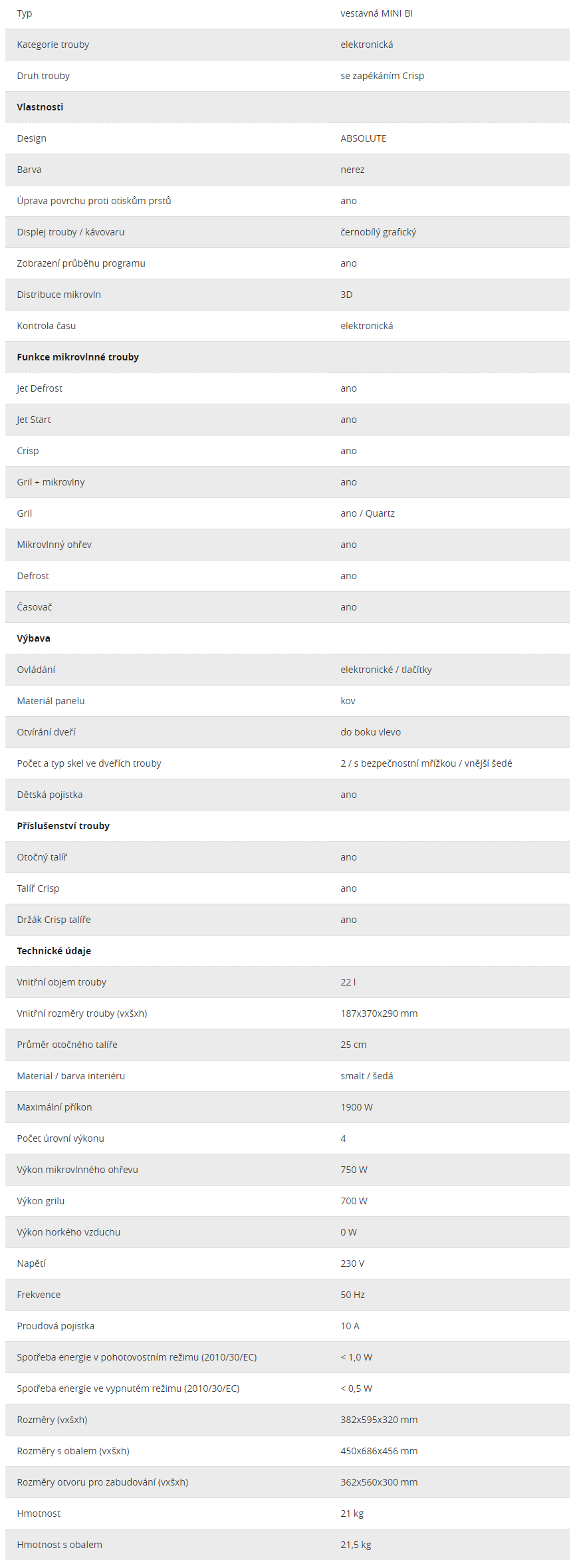The height and width of the screenshot is (1568, 579).
Task: Select the Proudová pojistka 10 A value
Action: point(350,1326)
